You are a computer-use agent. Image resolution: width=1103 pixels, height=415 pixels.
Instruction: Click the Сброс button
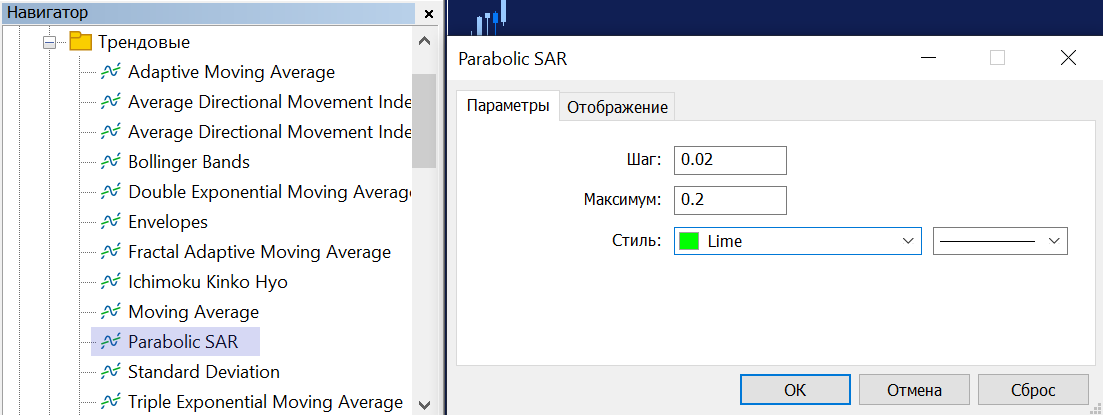tap(1033, 390)
